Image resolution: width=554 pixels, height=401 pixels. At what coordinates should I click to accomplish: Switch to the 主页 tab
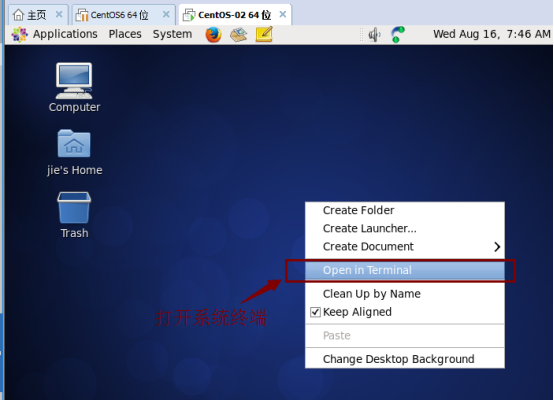tap(37, 15)
